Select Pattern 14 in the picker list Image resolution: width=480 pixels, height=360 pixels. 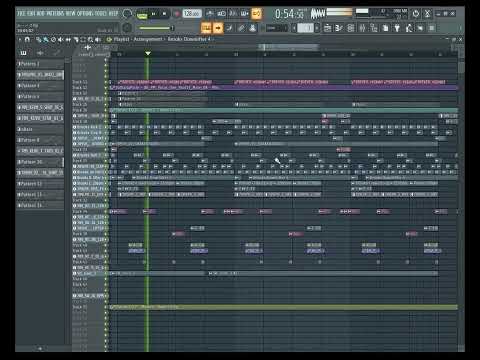click(40, 205)
